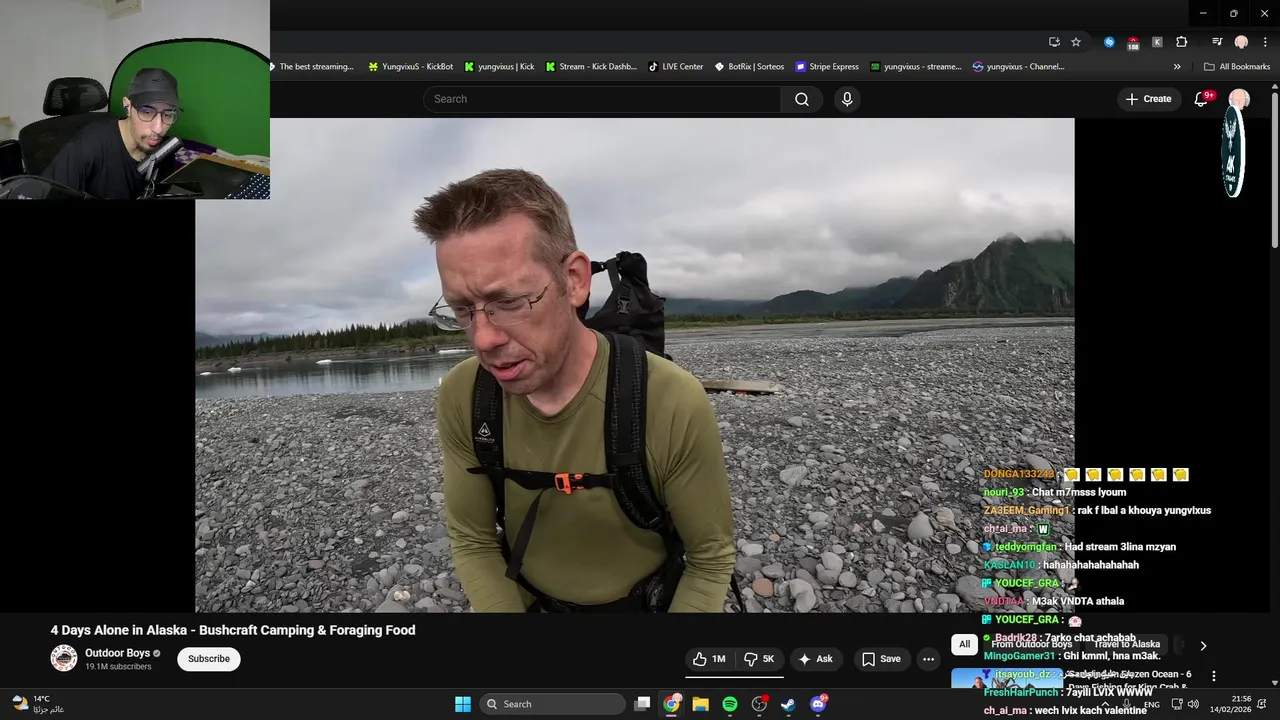Open the LIVE Center bookmark
This screenshot has height=720, width=1280.
click(x=676, y=67)
